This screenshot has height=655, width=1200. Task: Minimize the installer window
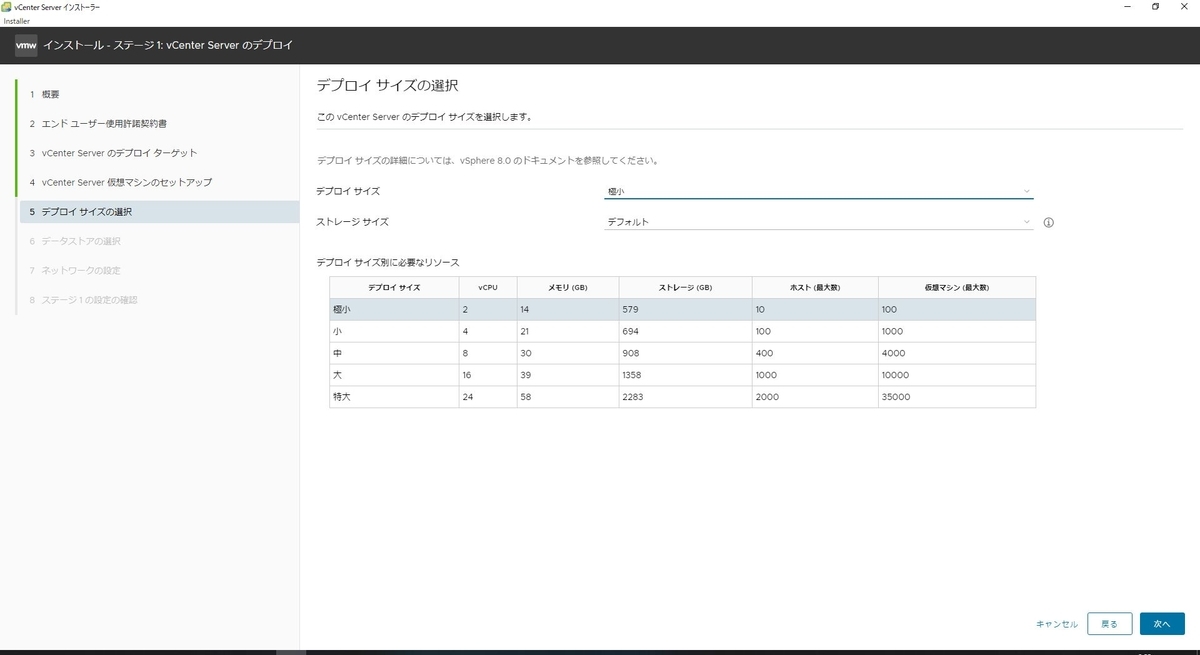tap(1125, 7)
